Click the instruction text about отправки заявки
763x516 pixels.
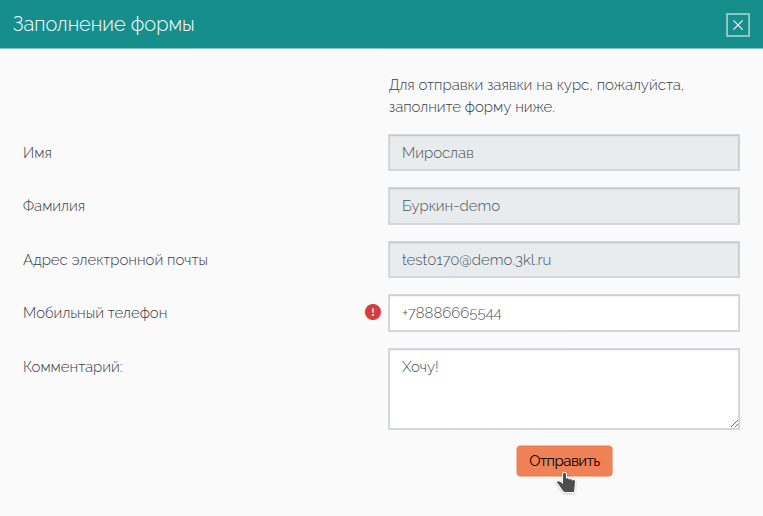pos(536,96)
